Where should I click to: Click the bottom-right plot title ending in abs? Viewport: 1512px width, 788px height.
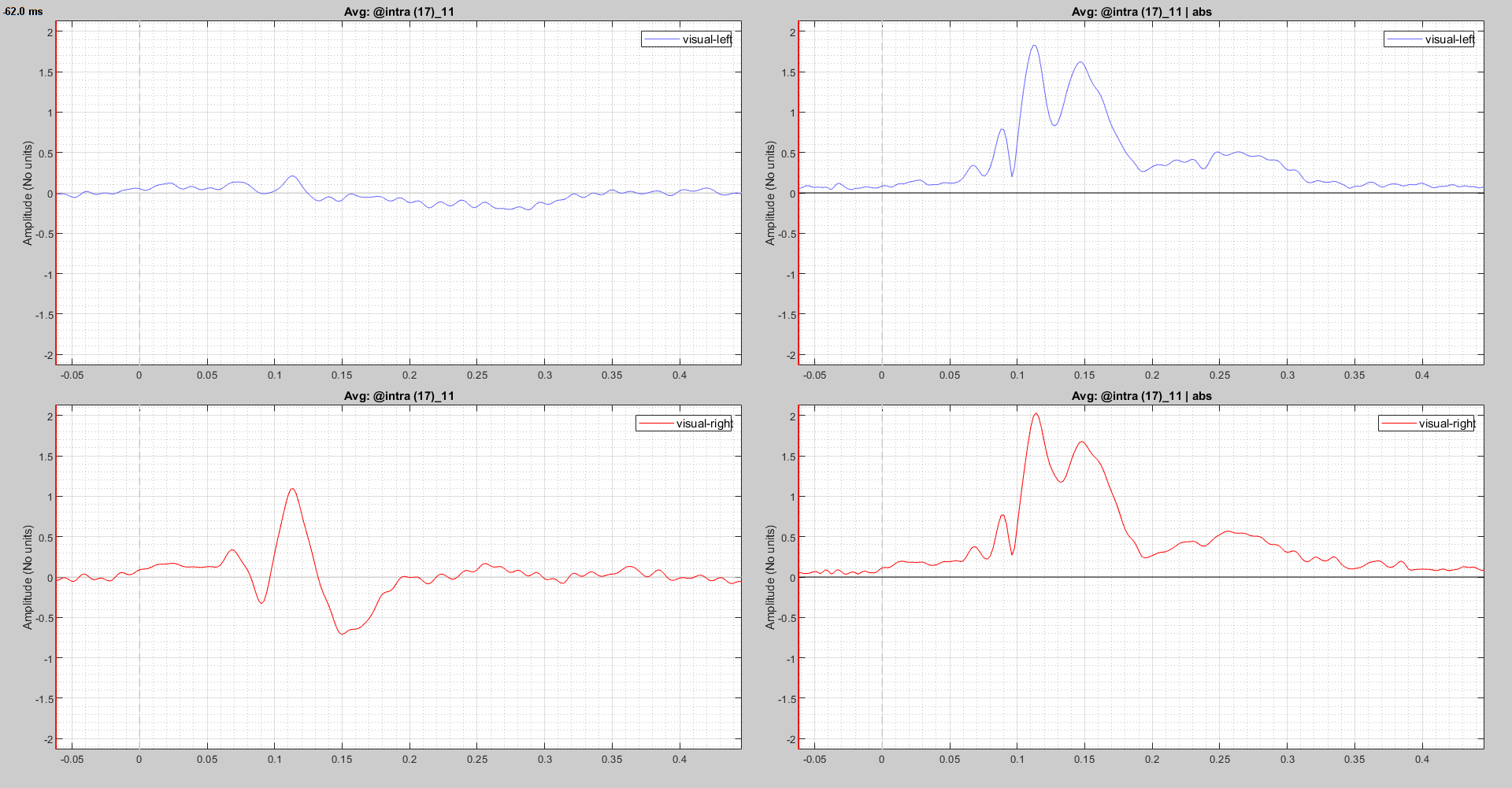[x=1142, y=396]
